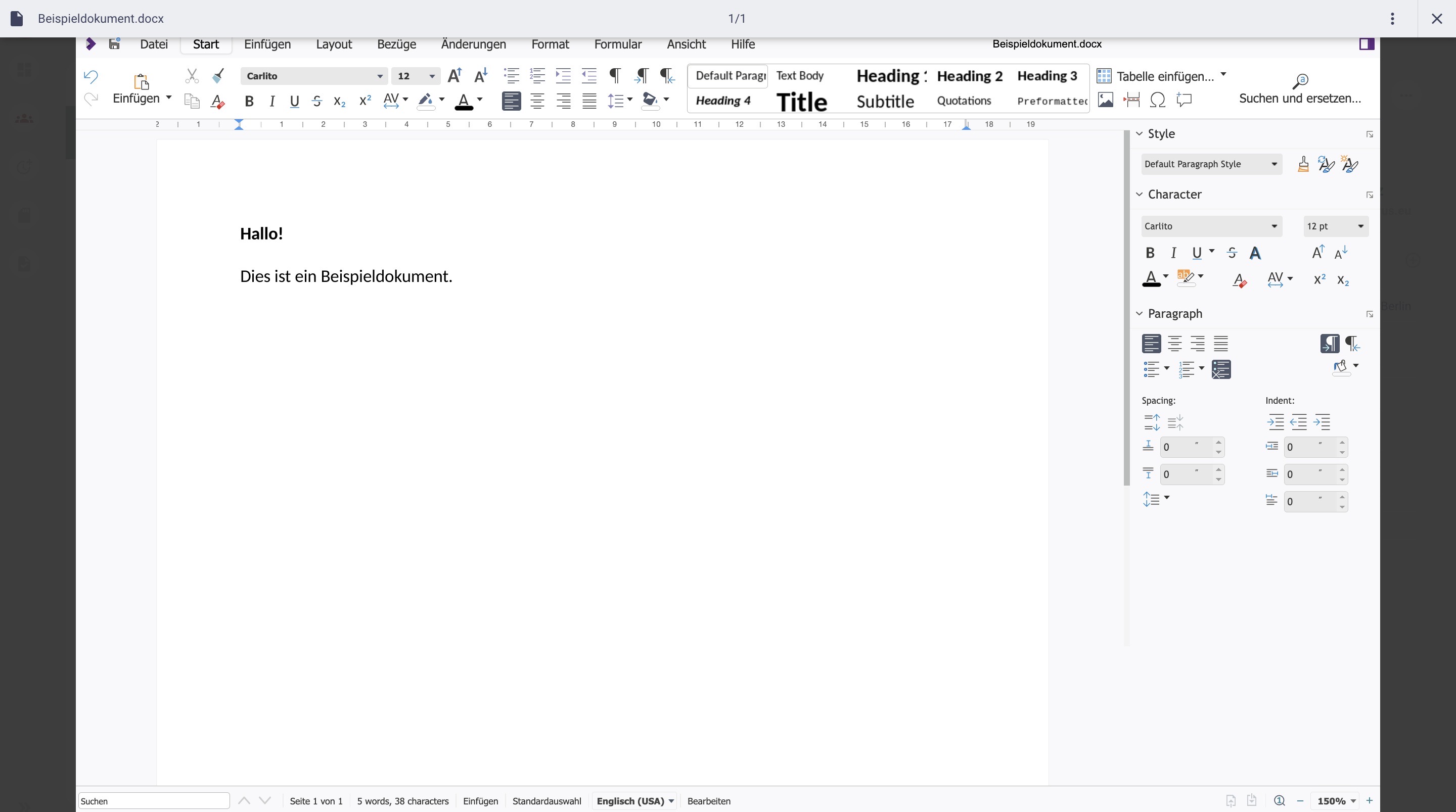Collapse the Character section in sidebar

[1140, 195]
